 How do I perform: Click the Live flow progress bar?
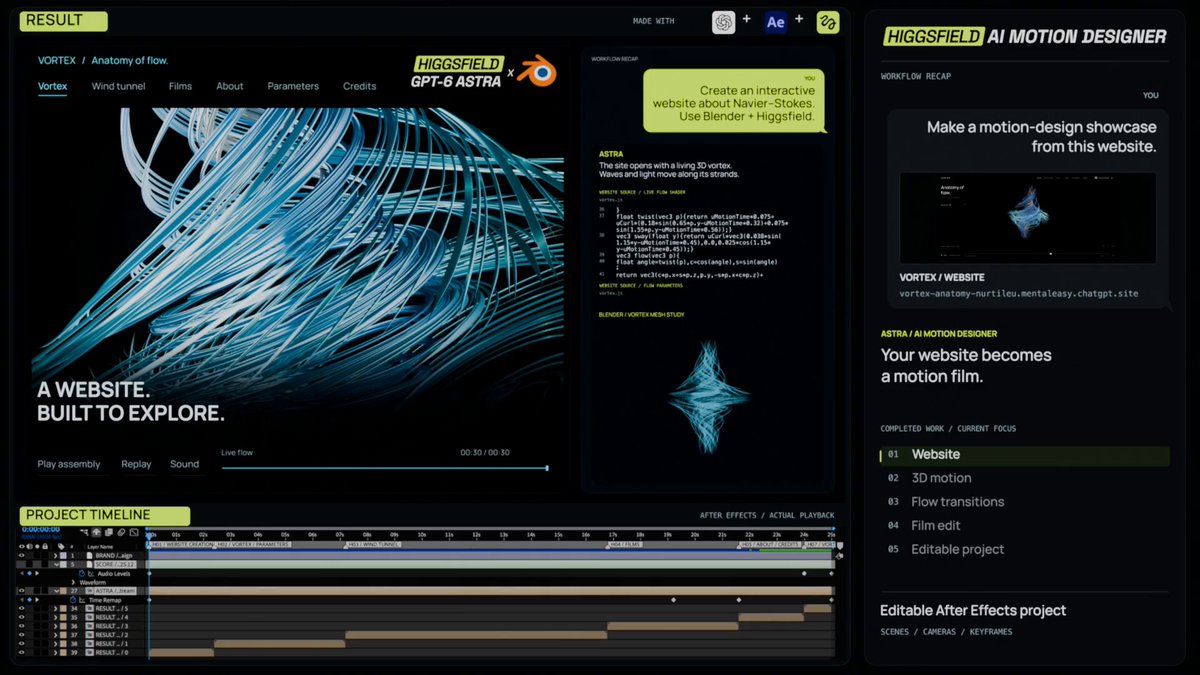[385, 468]
